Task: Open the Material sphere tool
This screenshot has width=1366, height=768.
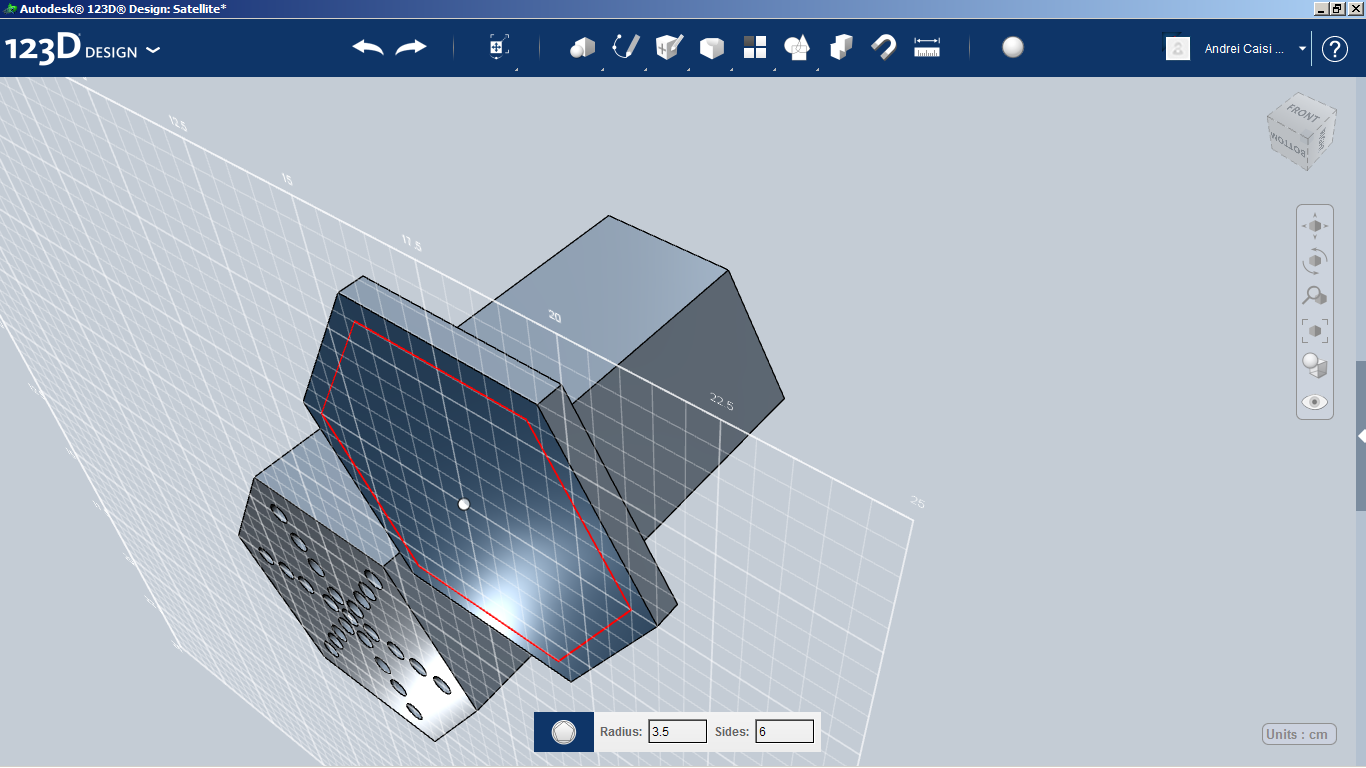Action: [x=1013, y=47]
